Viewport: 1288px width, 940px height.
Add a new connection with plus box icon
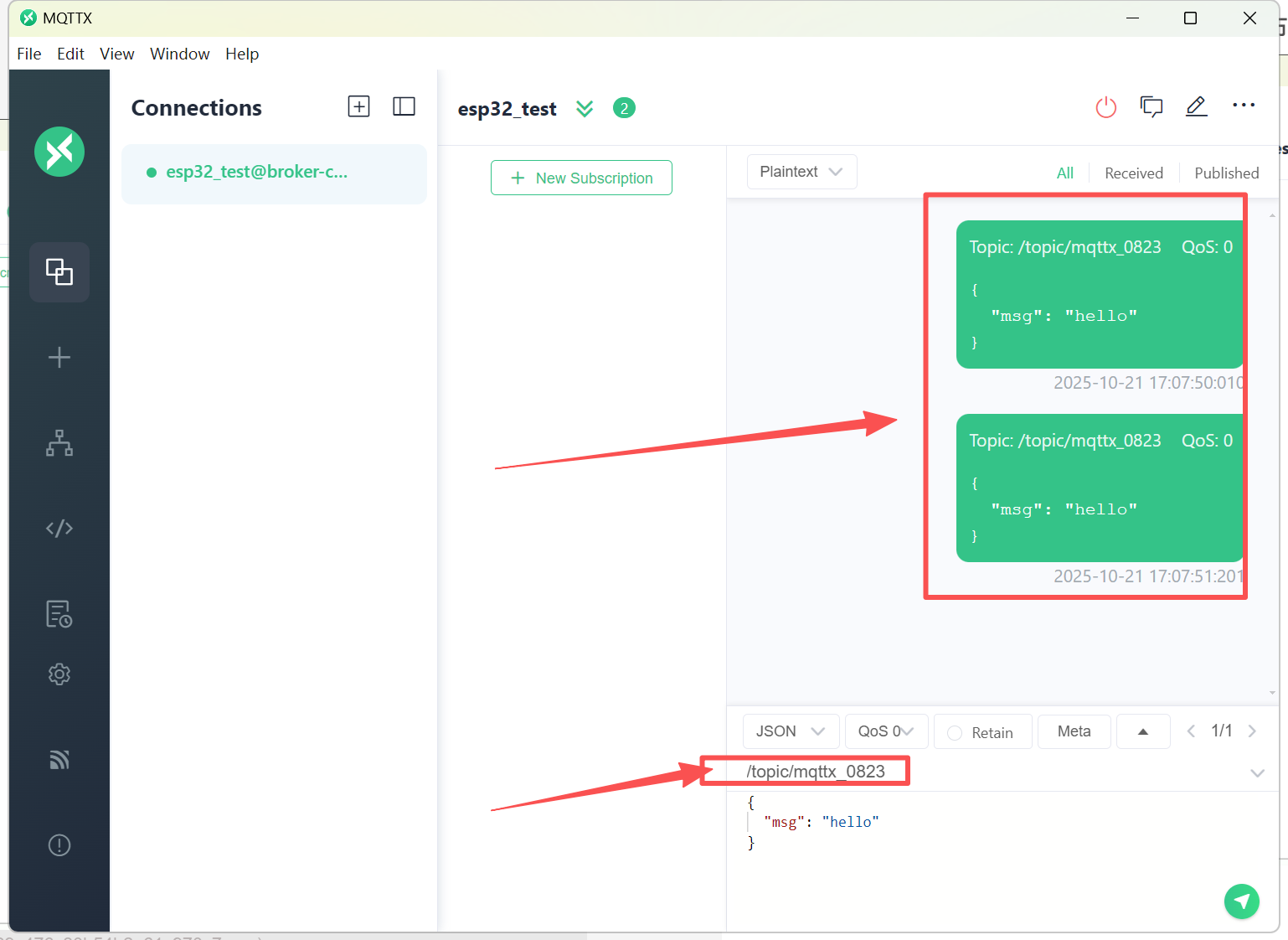click(358, 106)
